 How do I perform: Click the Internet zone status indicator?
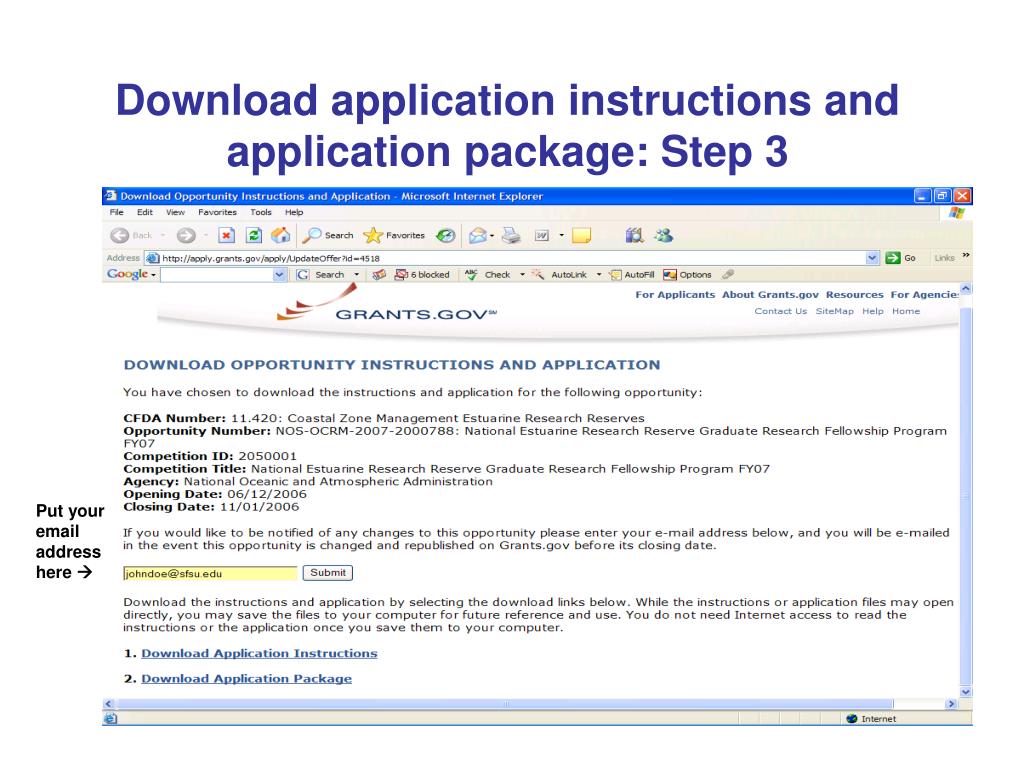(871, 719)
